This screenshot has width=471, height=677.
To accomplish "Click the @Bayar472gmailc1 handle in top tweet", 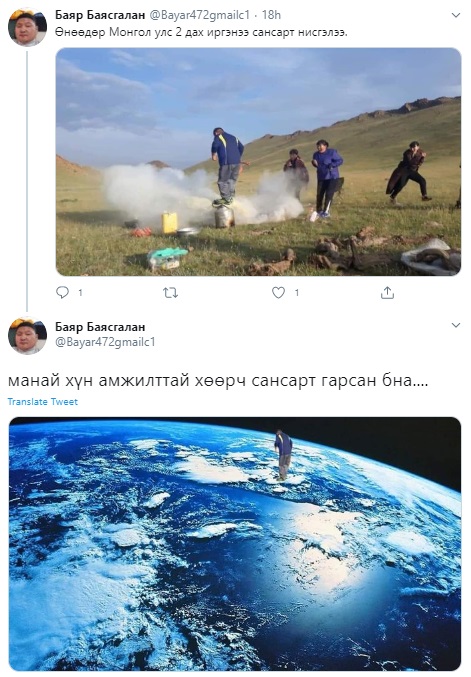I will (x=200, y=15).
